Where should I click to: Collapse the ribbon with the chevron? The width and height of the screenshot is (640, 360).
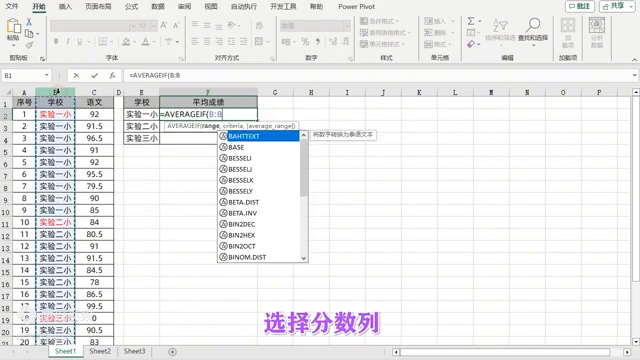click(x=634, y=60)
